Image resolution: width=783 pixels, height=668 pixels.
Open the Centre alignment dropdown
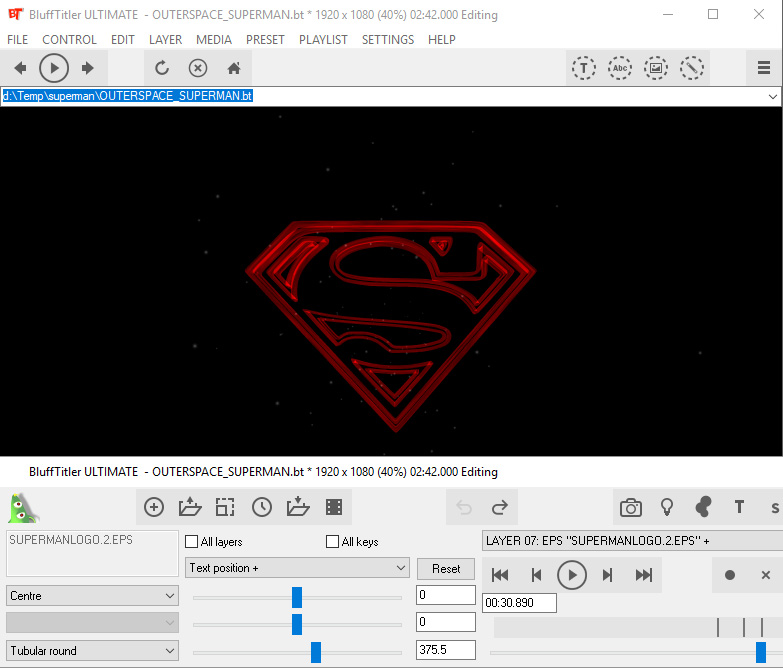pos(92,596)
